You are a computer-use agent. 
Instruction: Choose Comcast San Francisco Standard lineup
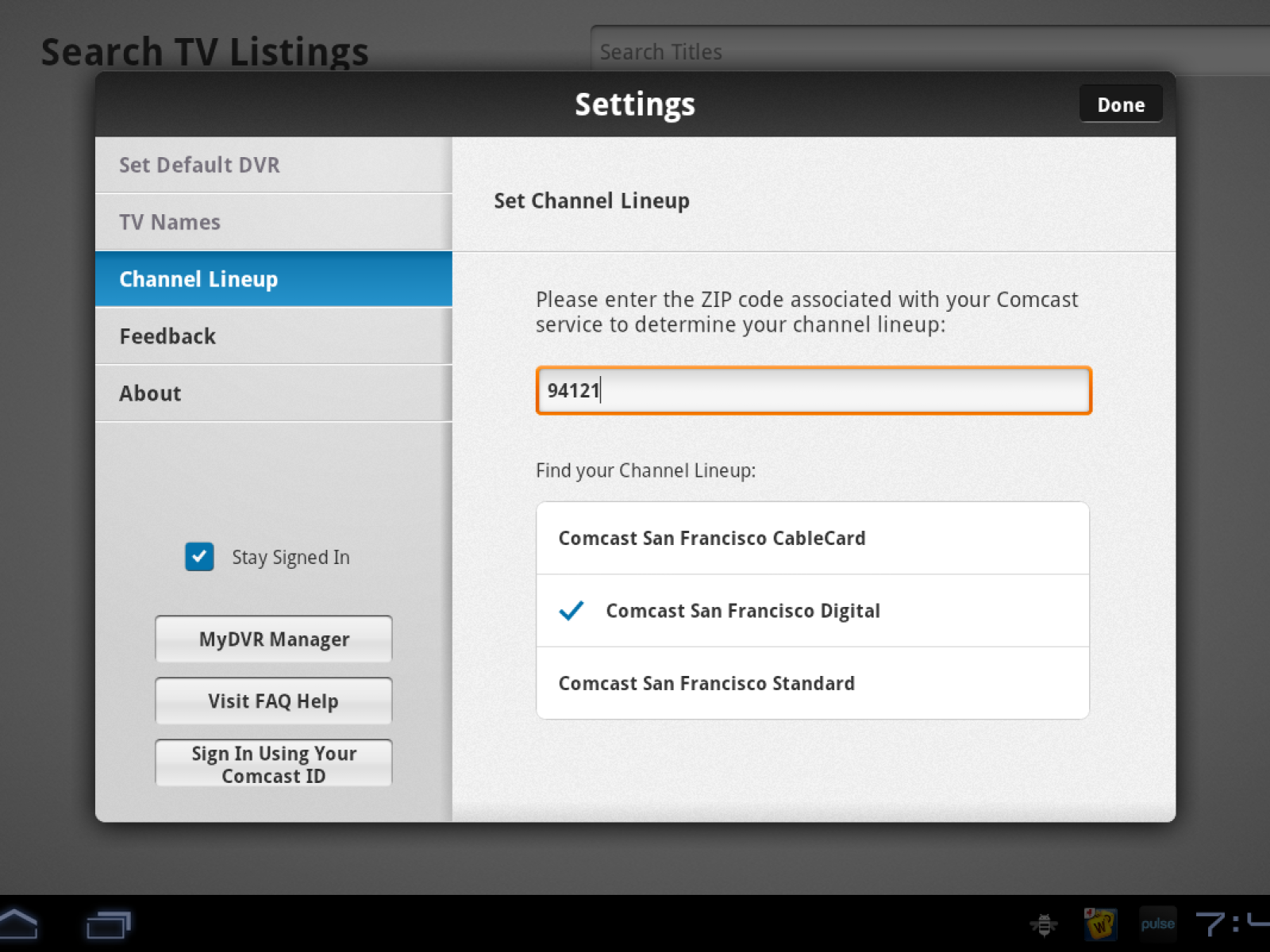coord(813,683)
